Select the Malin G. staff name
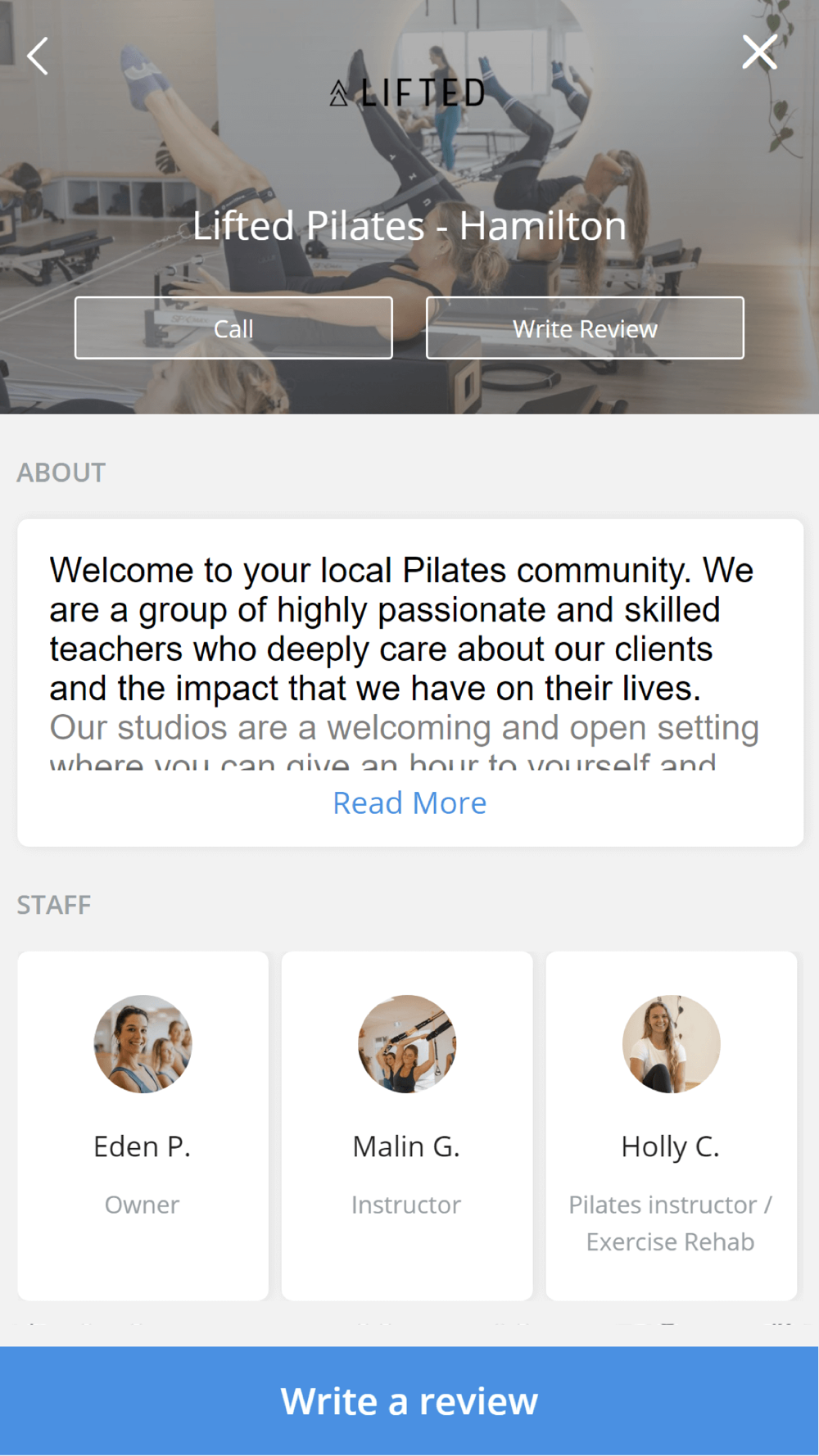This screenshot has width=819, height=1456. [406, 1146]
